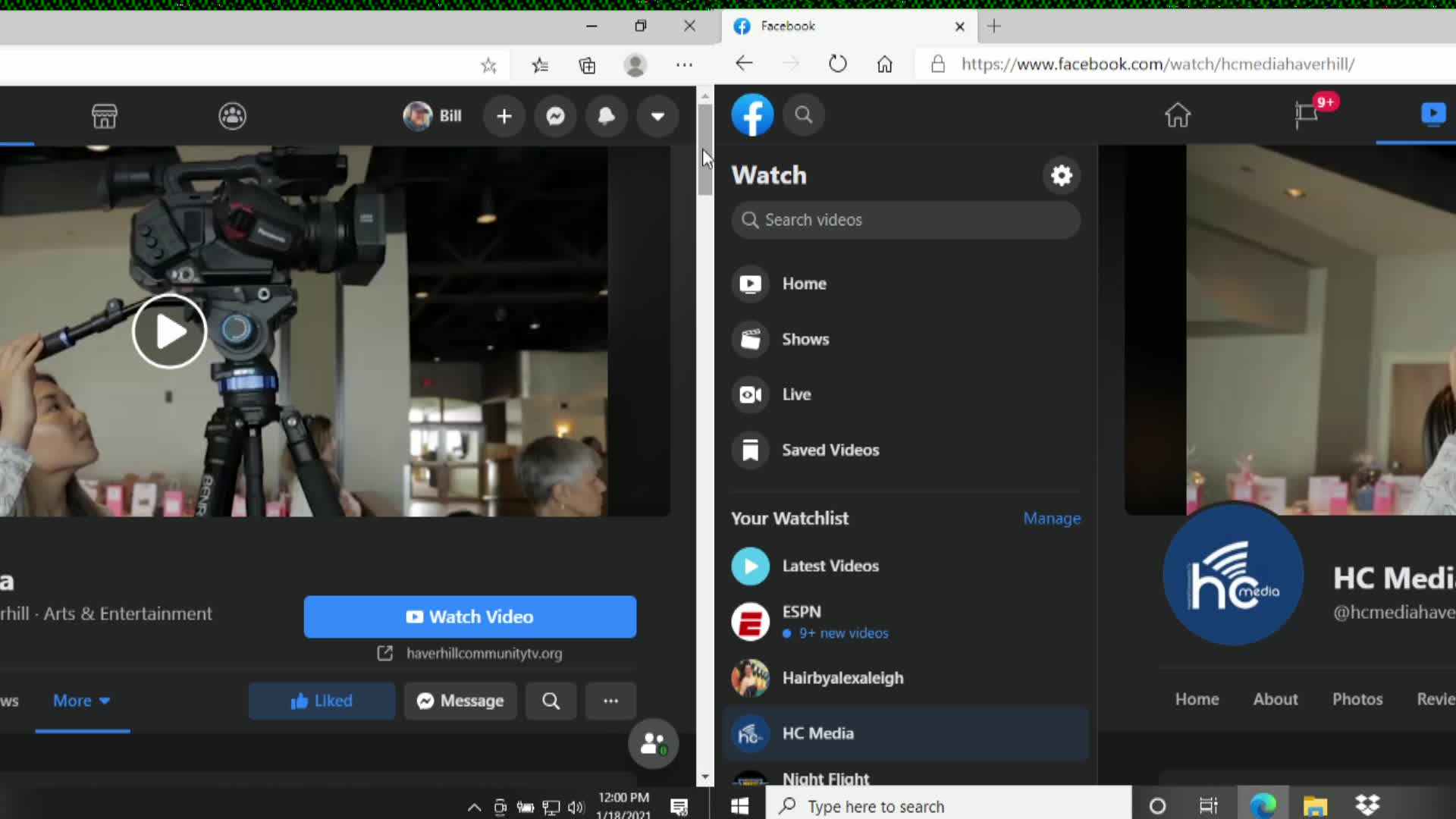Image resolution: width=1456 pixels, height=819 pixels.
Task: Open Hairbyalexaleigh in watchlist
Action: pyautogui.click(x=905, y=678)
